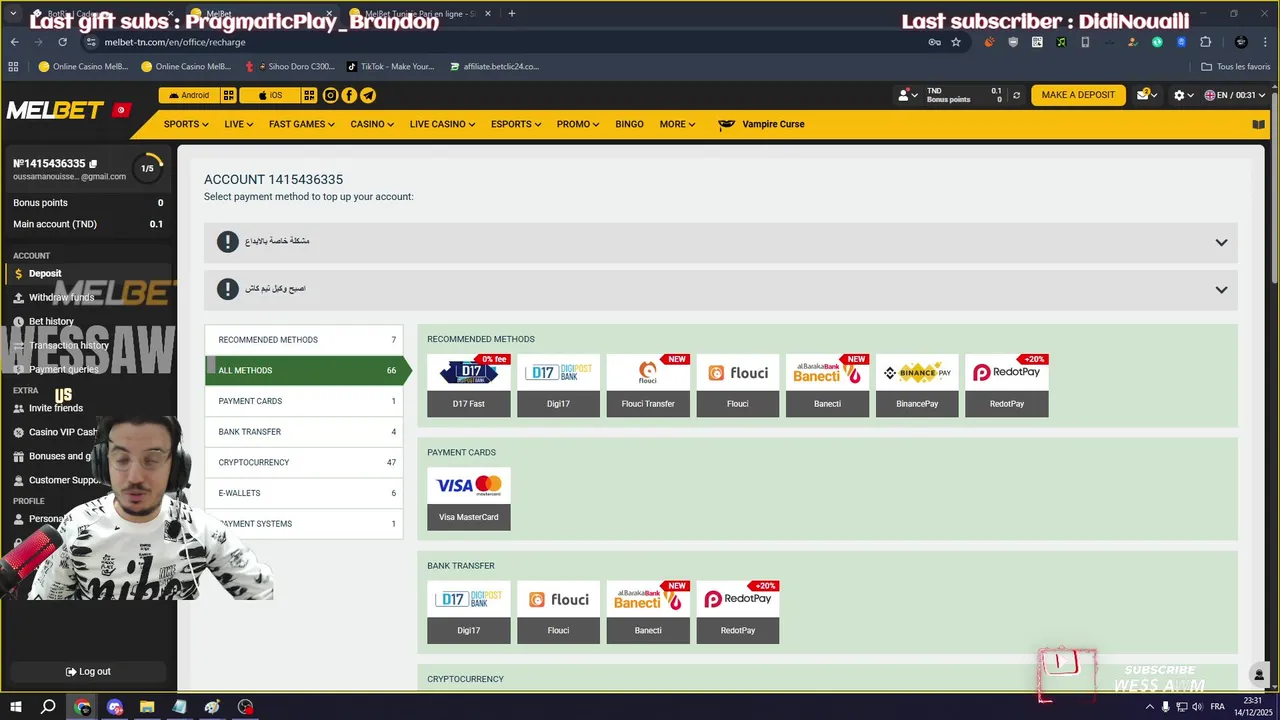Download the iOS app button
1280x720 pixels.
pos(270,95)
